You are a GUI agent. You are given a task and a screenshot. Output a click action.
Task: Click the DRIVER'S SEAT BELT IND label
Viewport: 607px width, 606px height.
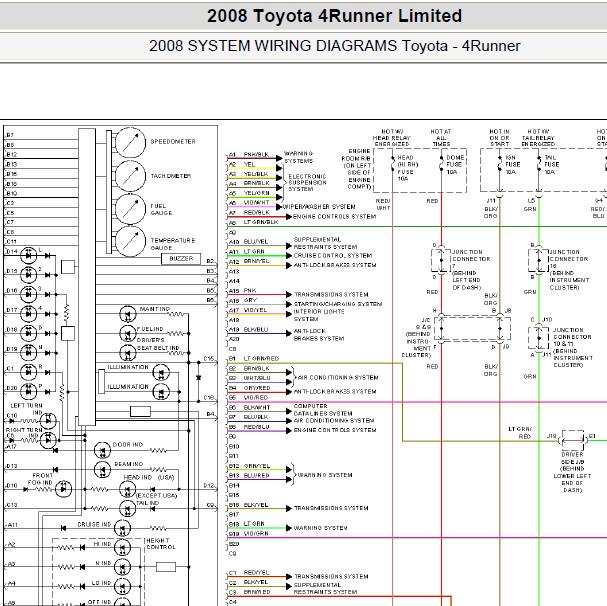pyautogui.click(x=158, y=344)
